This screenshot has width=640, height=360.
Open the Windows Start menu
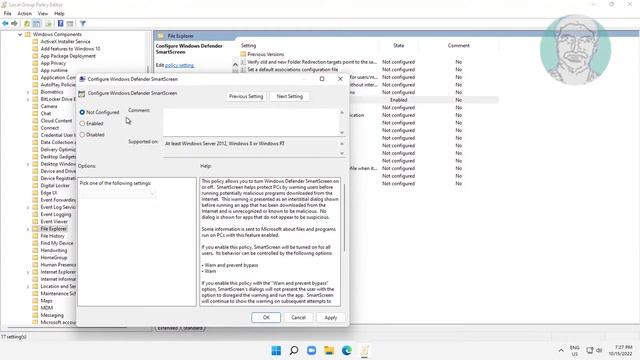(276, 350)
